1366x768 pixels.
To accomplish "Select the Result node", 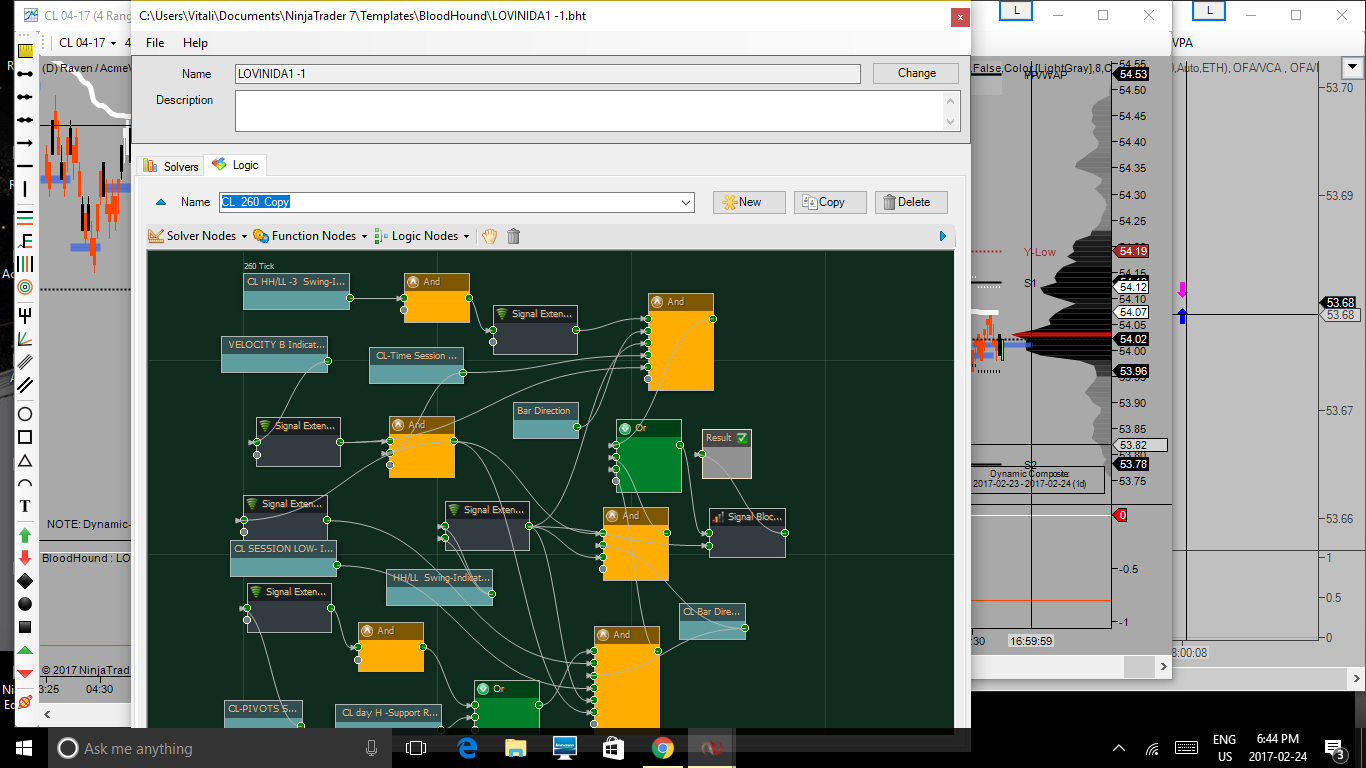I will 726,453.
